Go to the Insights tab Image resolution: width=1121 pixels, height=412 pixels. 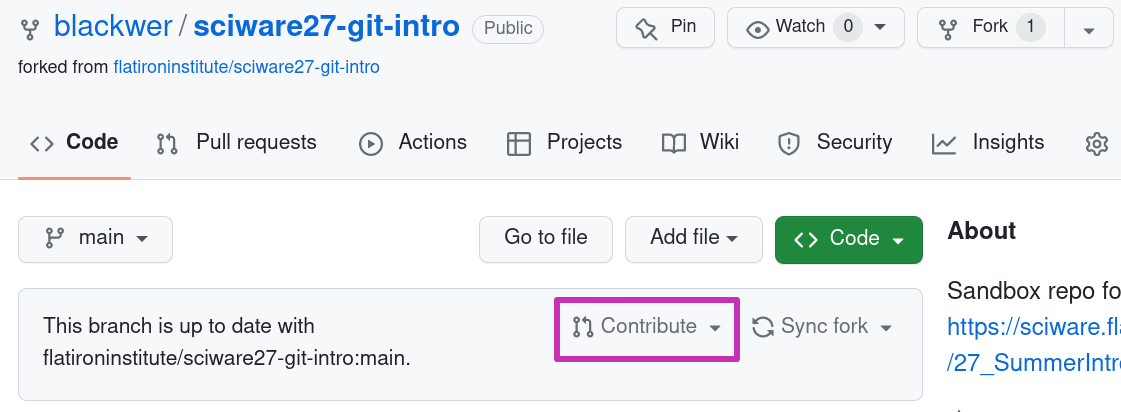[x=988, y=142]
